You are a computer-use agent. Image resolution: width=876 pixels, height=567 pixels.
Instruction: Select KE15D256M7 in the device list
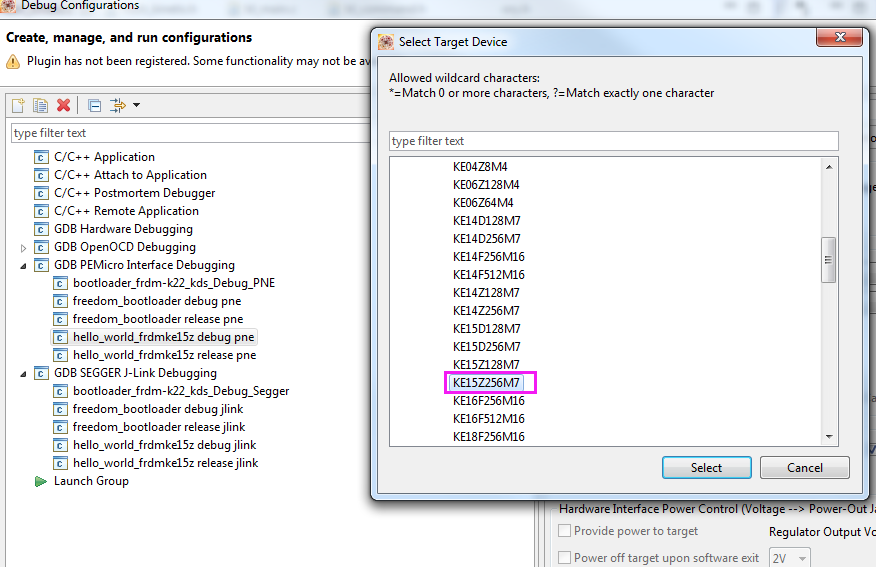(x=487, y=346)
